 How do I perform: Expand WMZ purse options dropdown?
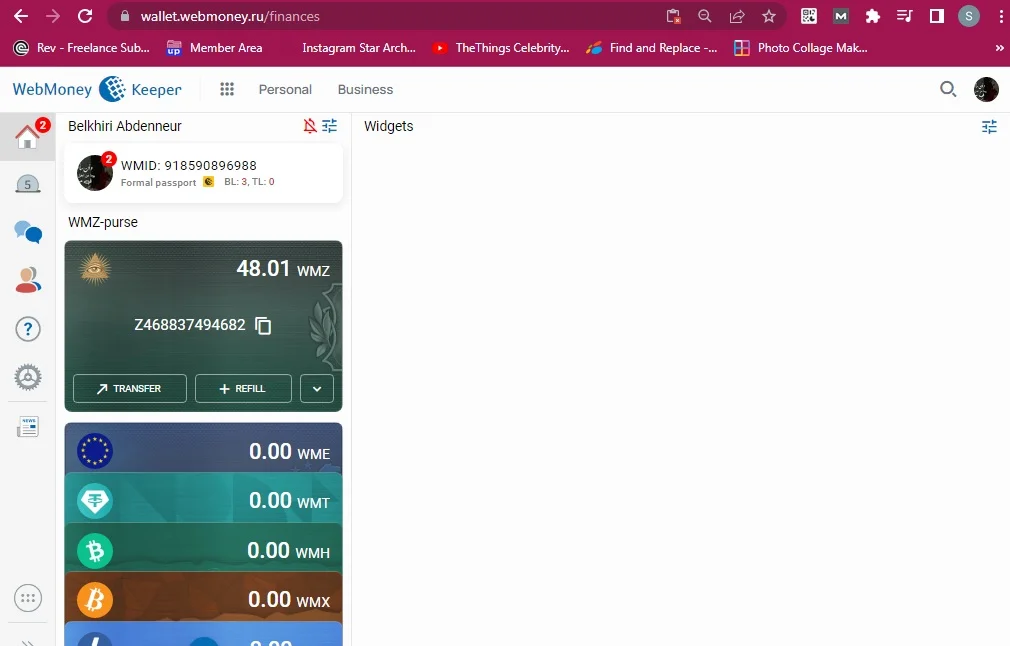[317, 388]
